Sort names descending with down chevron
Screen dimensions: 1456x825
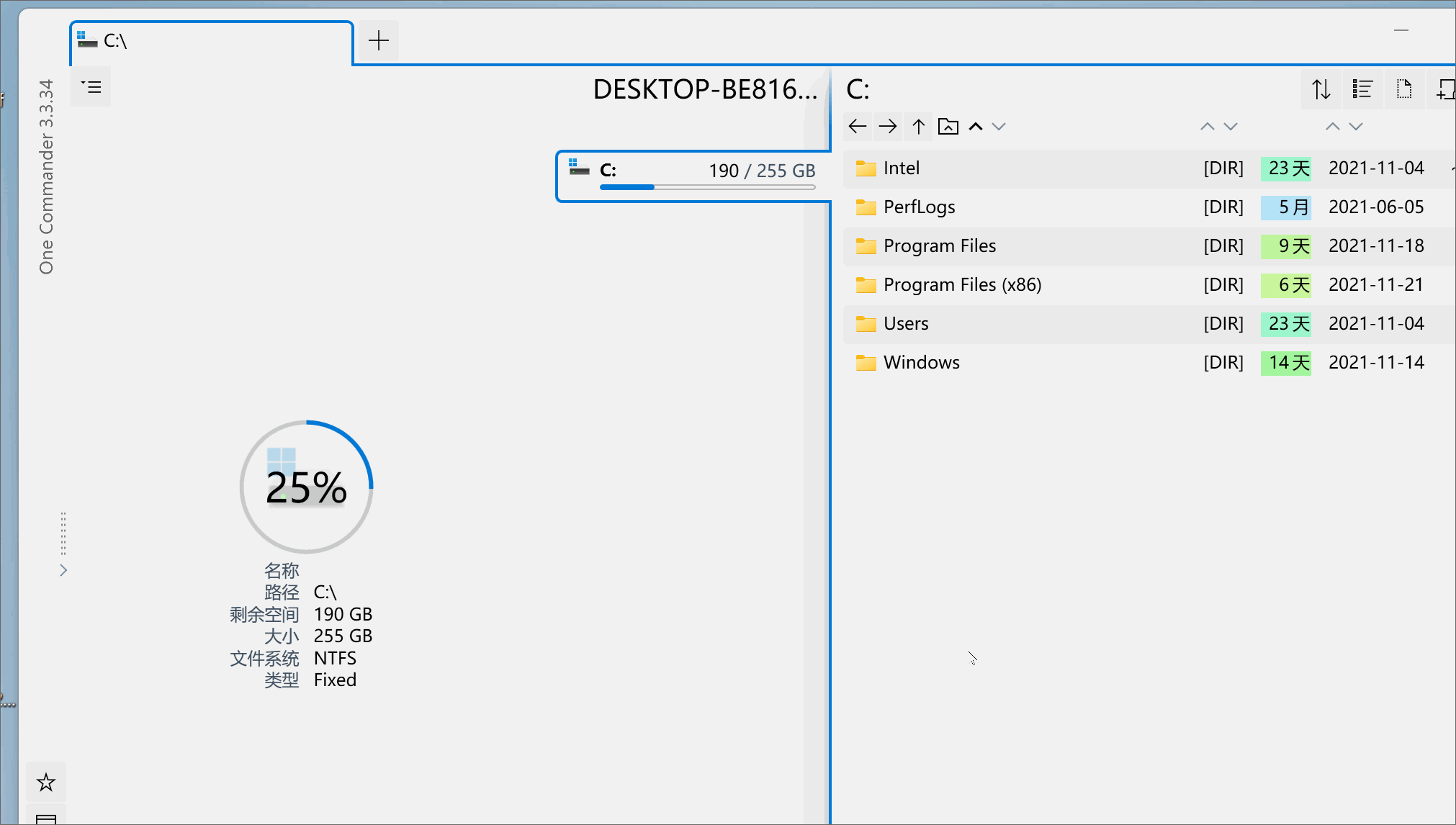point(999,127)
